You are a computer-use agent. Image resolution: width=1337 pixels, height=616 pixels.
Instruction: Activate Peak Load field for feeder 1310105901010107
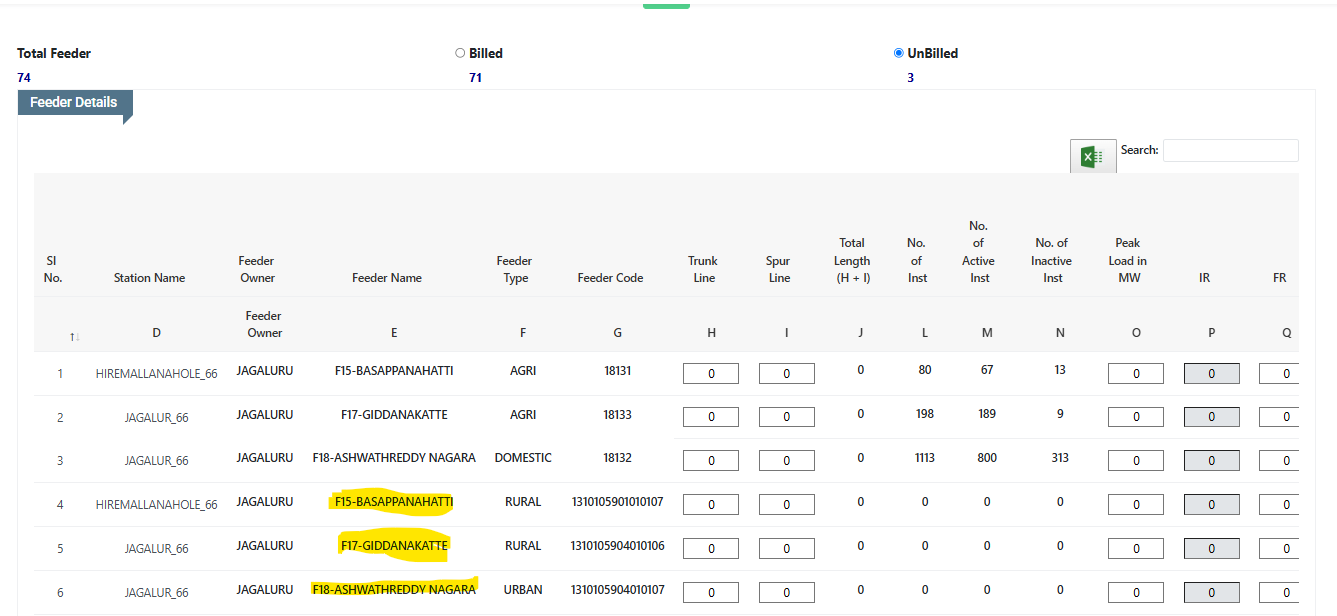pos(1136,505)
